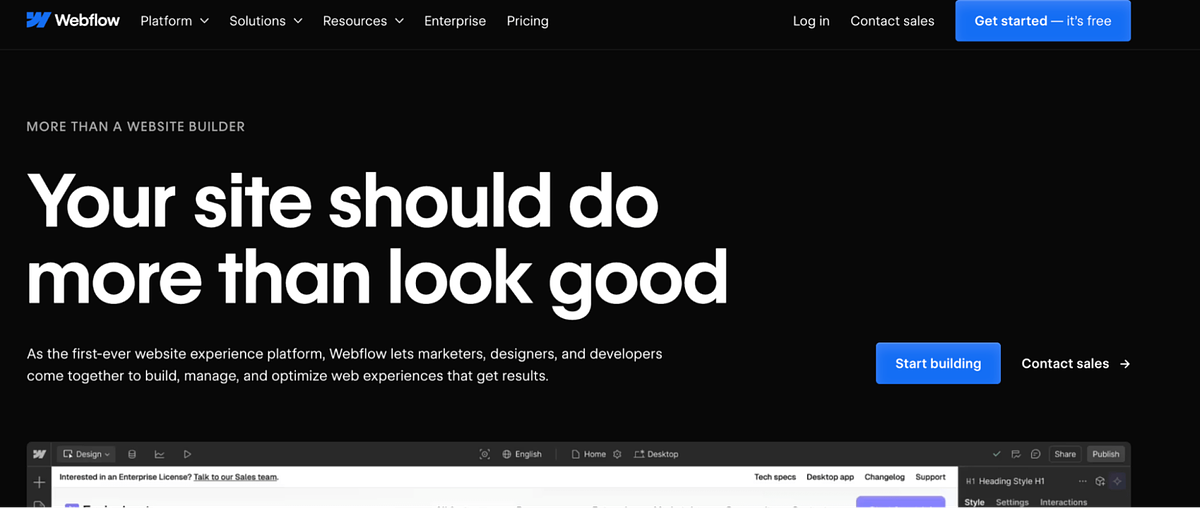Switch to the Interactions tab
This screenshot has height=508, width=1200.
point(1063,502)
